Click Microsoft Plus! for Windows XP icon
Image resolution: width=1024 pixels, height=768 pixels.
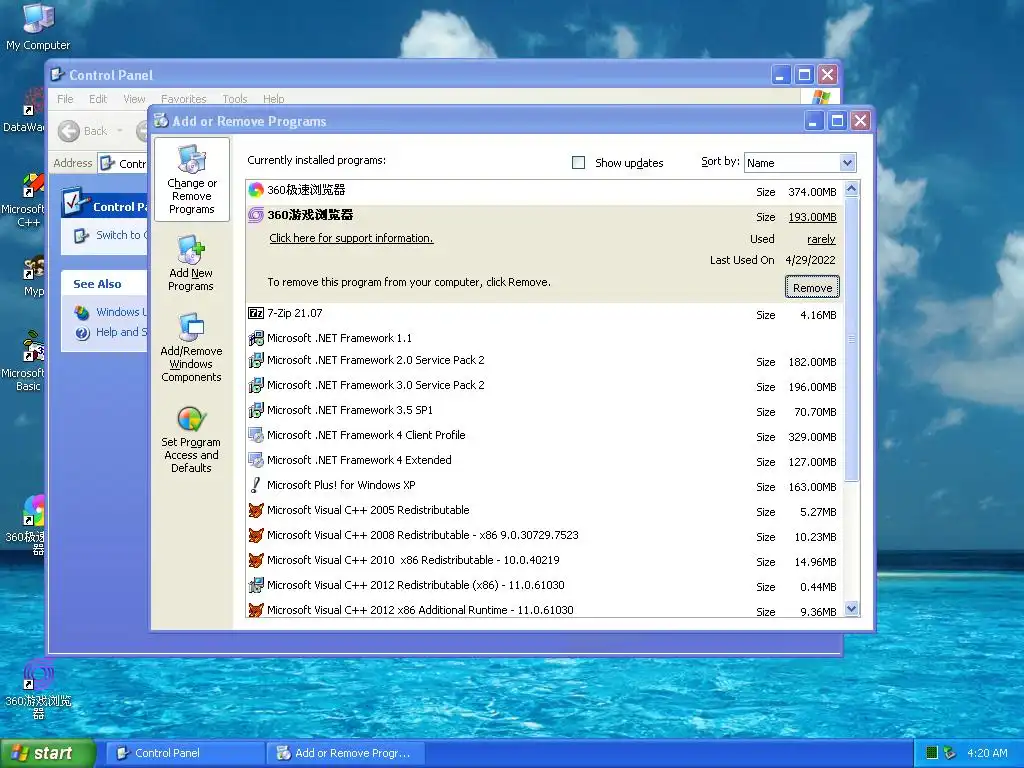click(256, 485)
